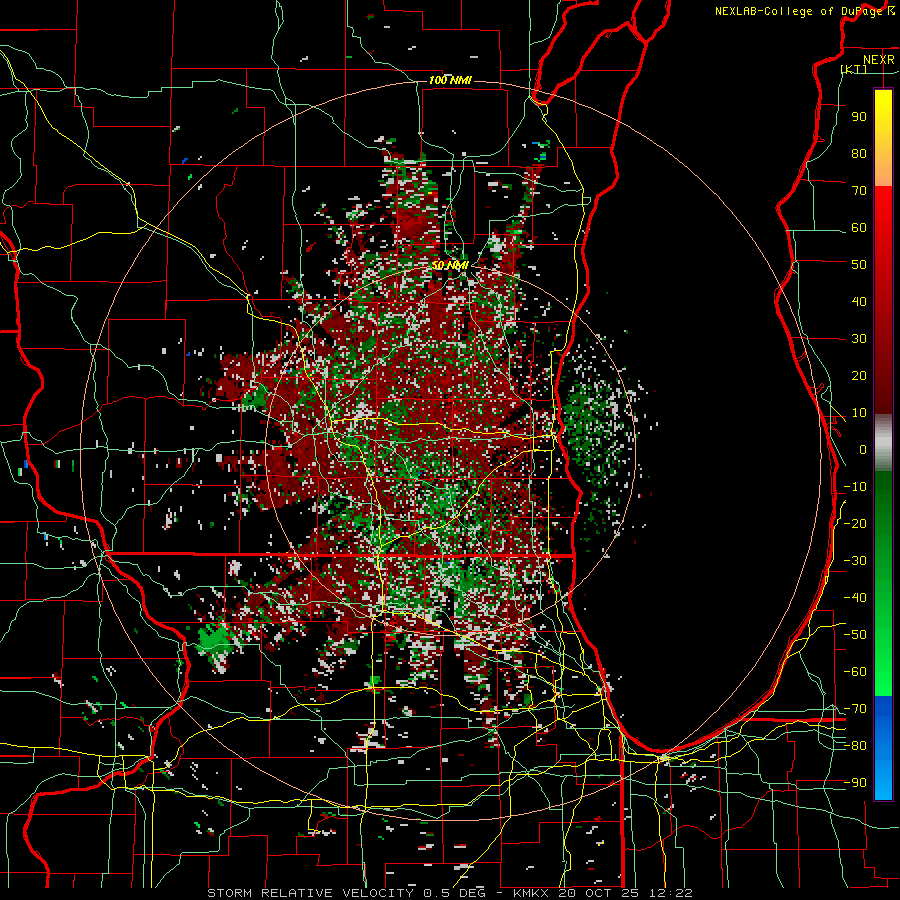
Task: Click the STORM RELATIVE VELOCITY caption text
Action: pos(311,893)
